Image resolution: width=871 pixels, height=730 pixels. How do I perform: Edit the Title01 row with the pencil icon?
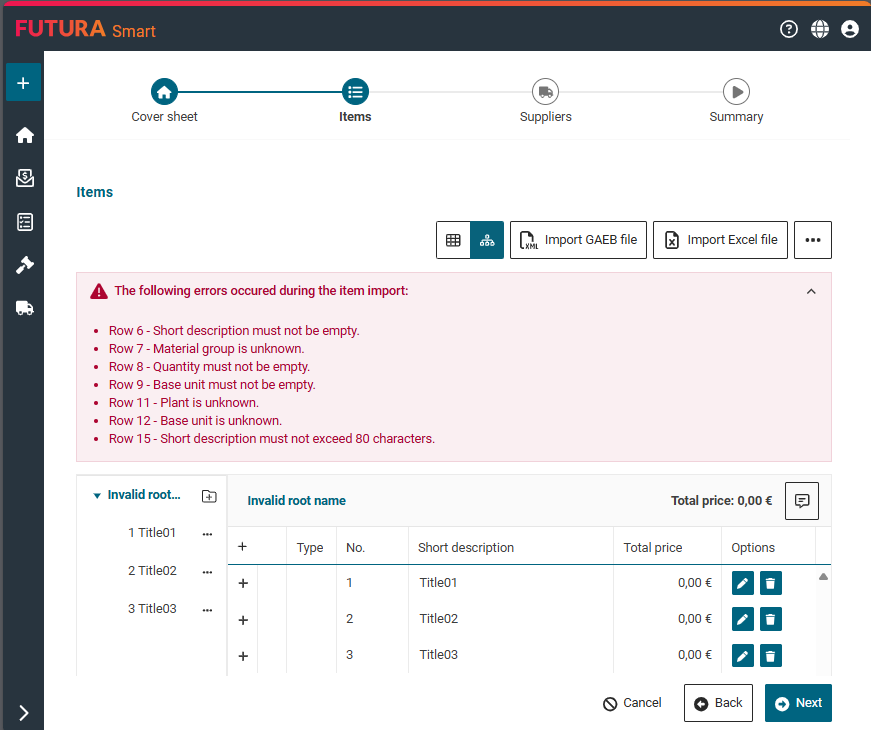click(742, 583)
